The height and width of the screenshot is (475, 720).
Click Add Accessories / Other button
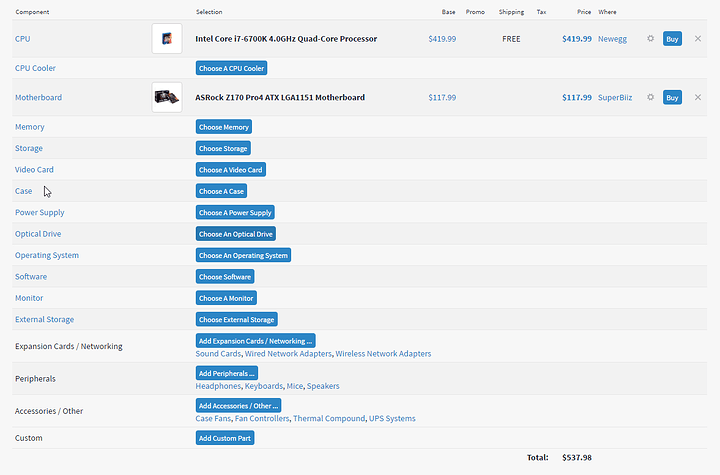[x=238, y=406]
